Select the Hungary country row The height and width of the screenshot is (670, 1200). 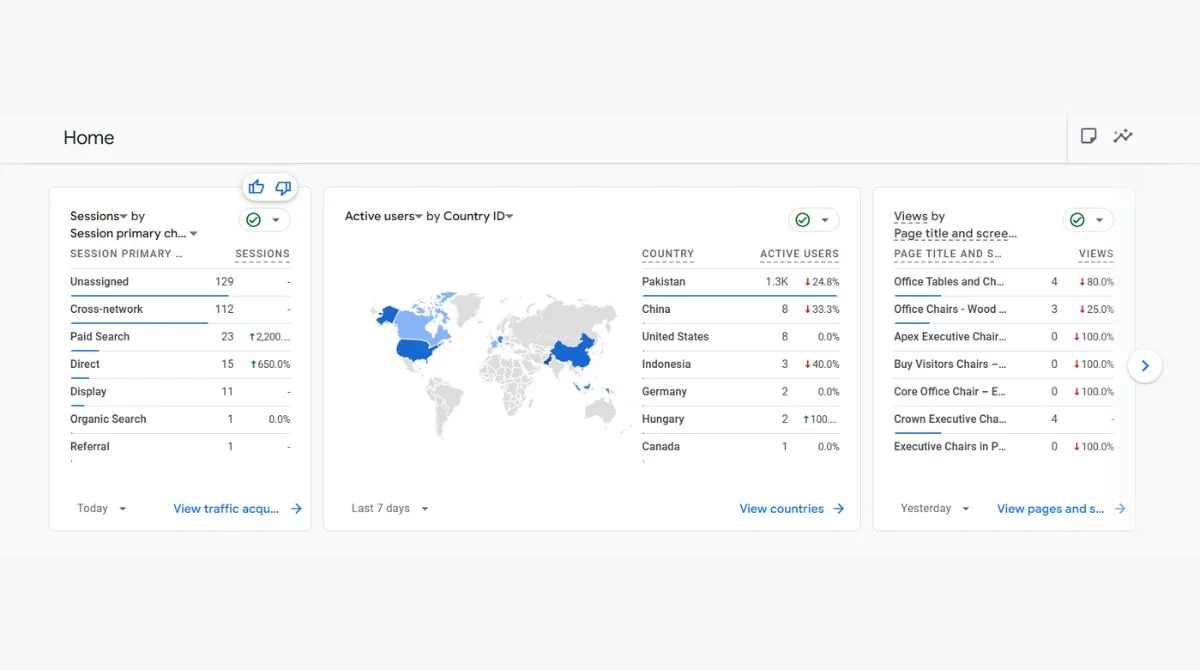tap(741, 420)
